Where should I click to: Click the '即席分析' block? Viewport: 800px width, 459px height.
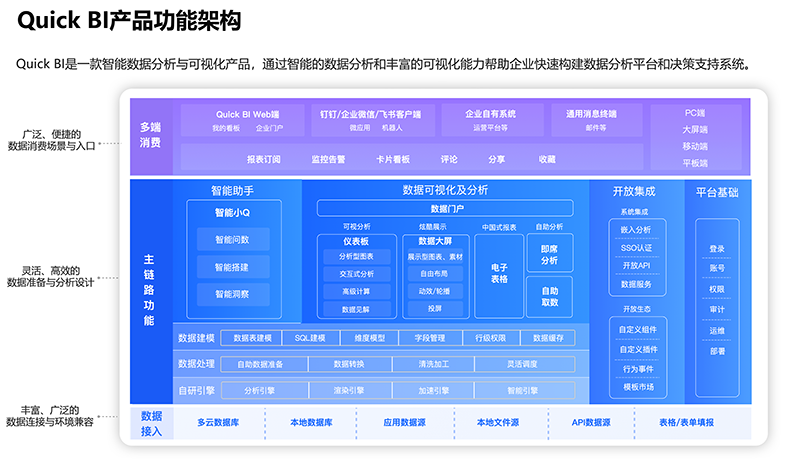[549, 254]
